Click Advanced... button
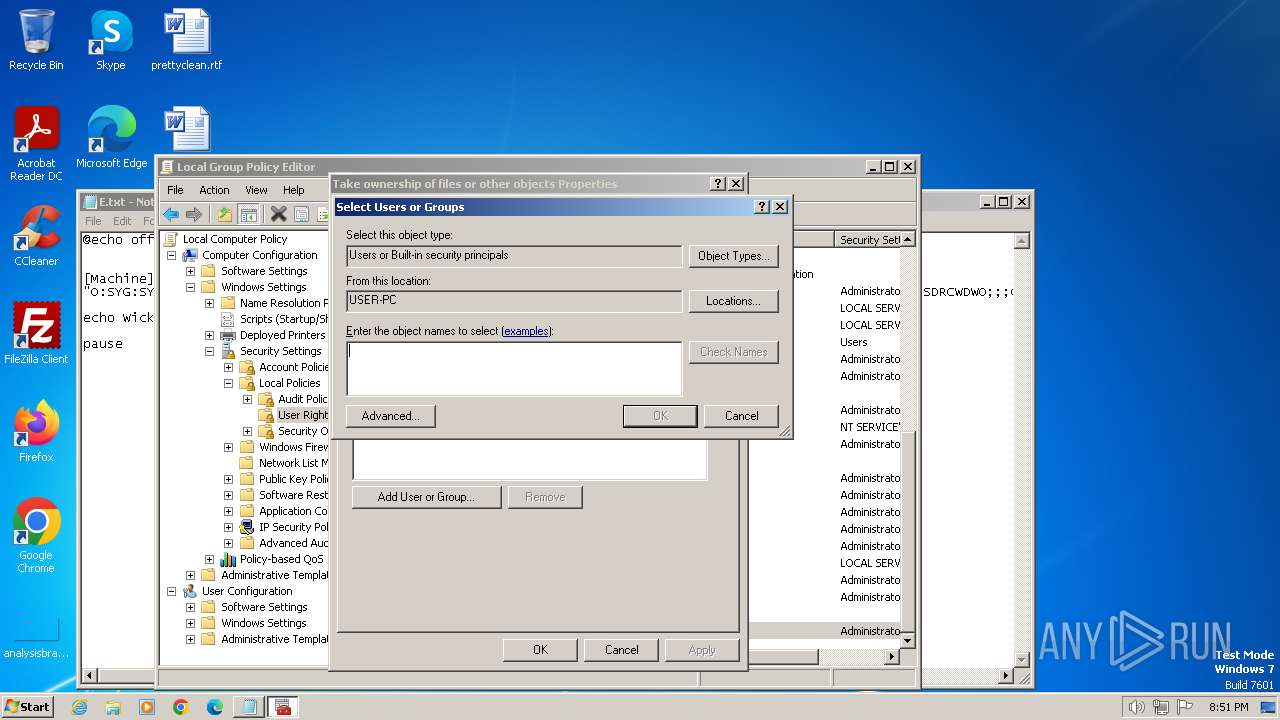Viewport: 1280px width, 720px height. pyautogui.click(x=390, y=416)
